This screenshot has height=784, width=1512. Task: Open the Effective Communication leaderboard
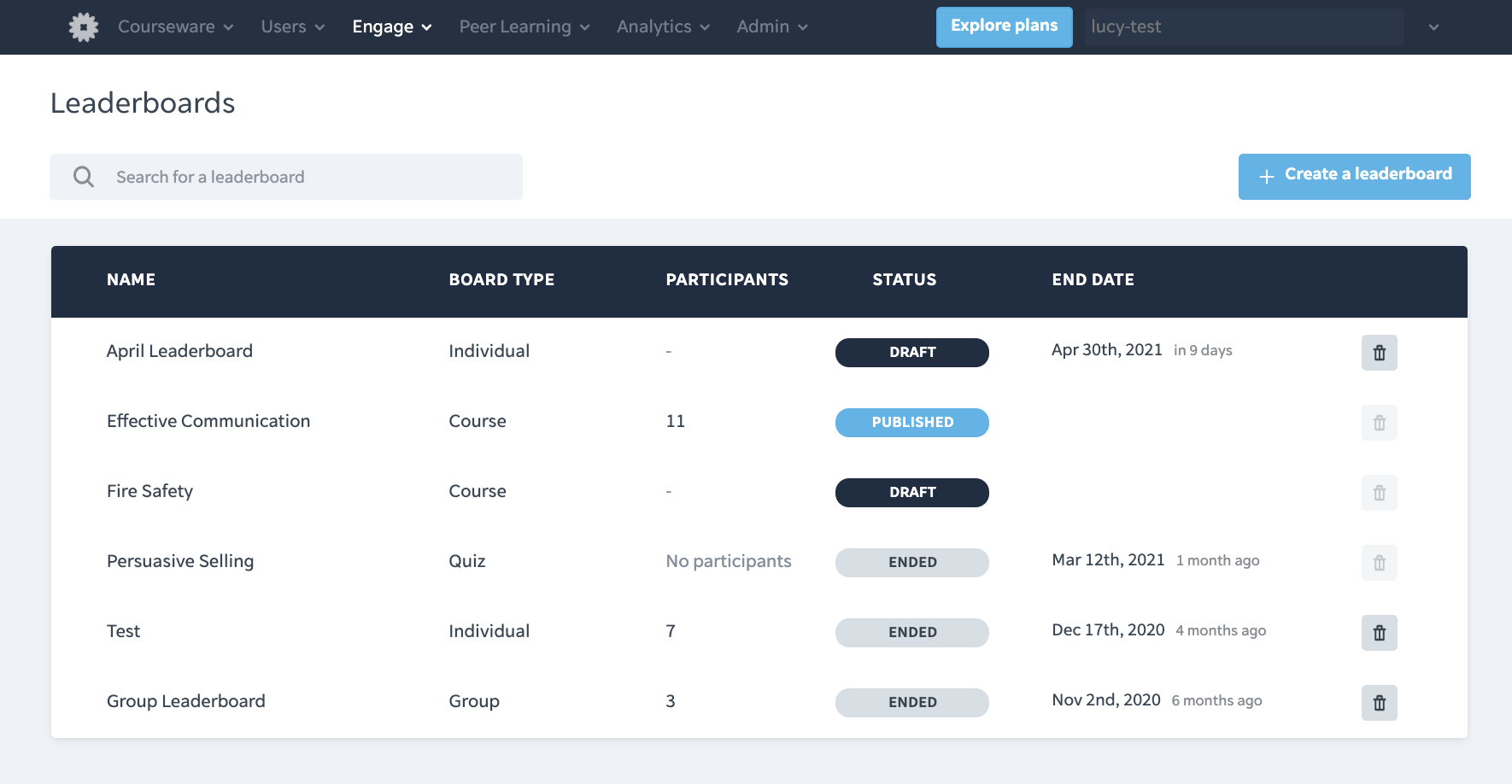[208, 421]
